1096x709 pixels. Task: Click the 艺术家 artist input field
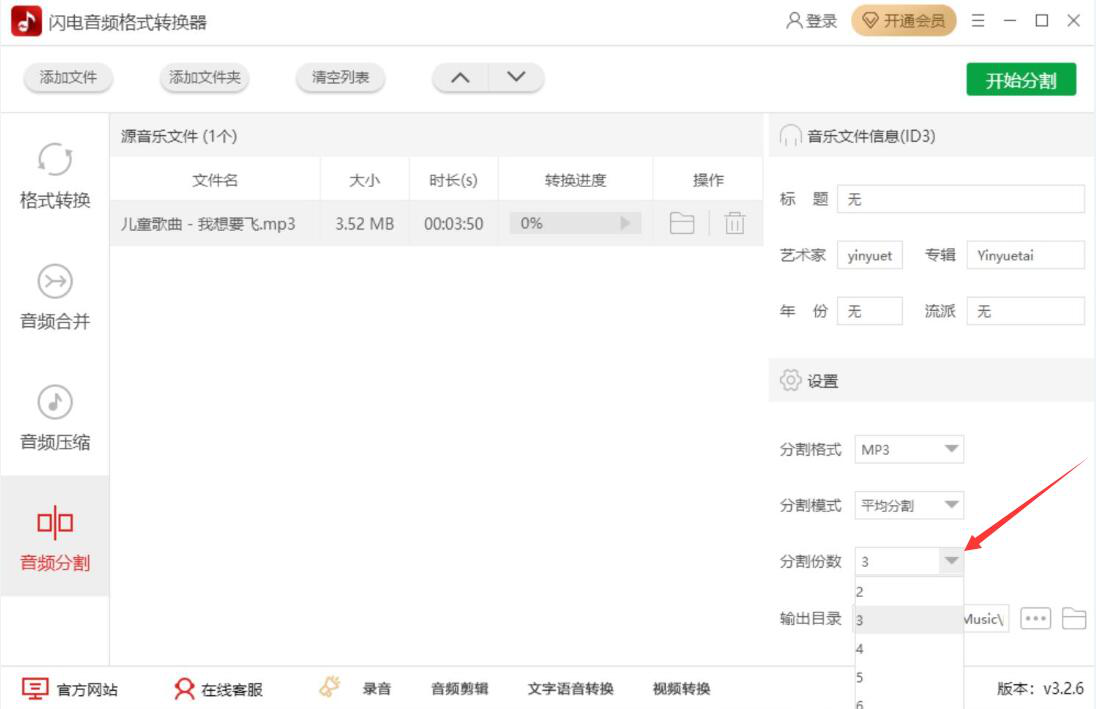870,255
